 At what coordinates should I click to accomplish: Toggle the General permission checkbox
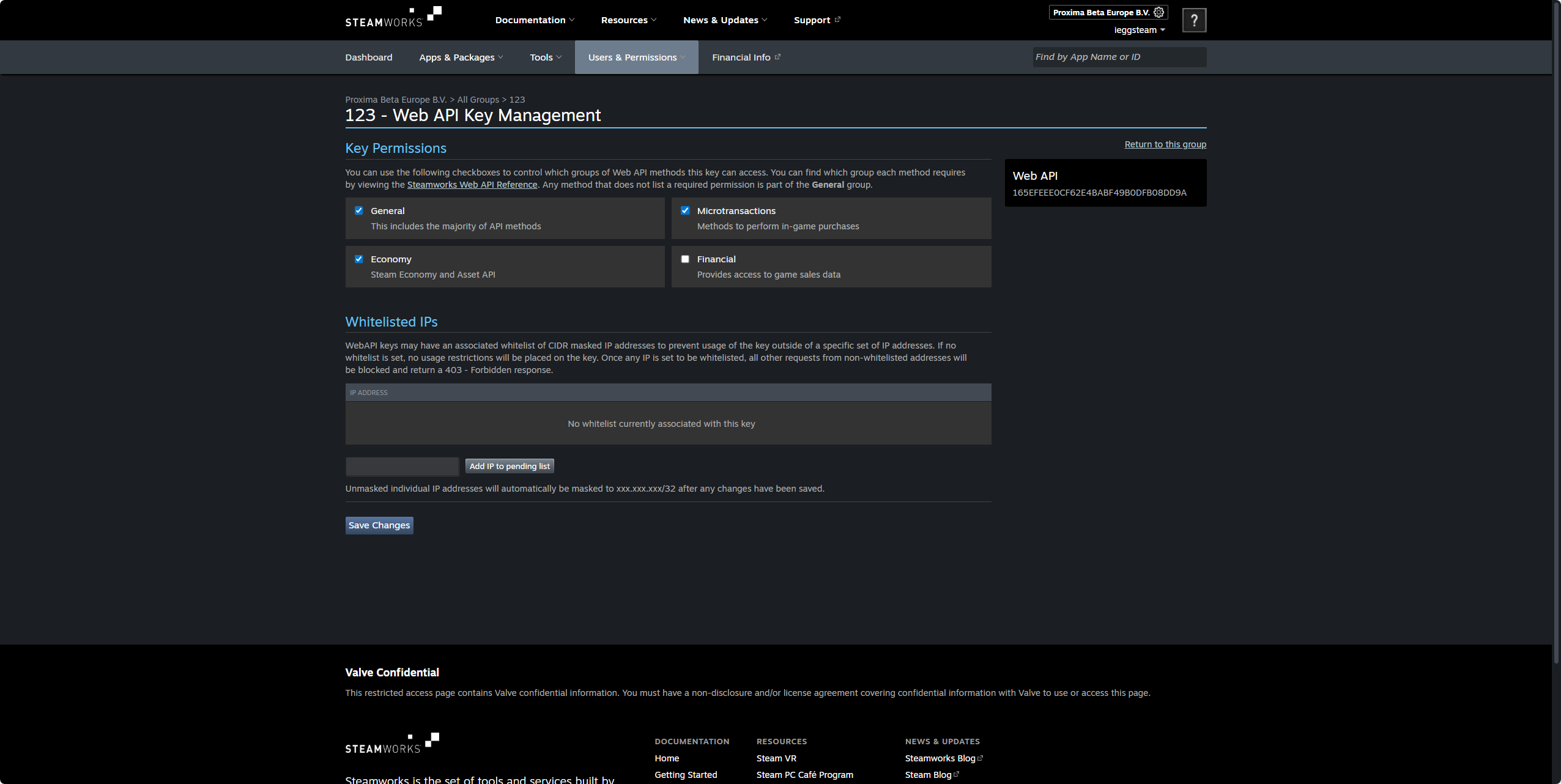point(359,210)
